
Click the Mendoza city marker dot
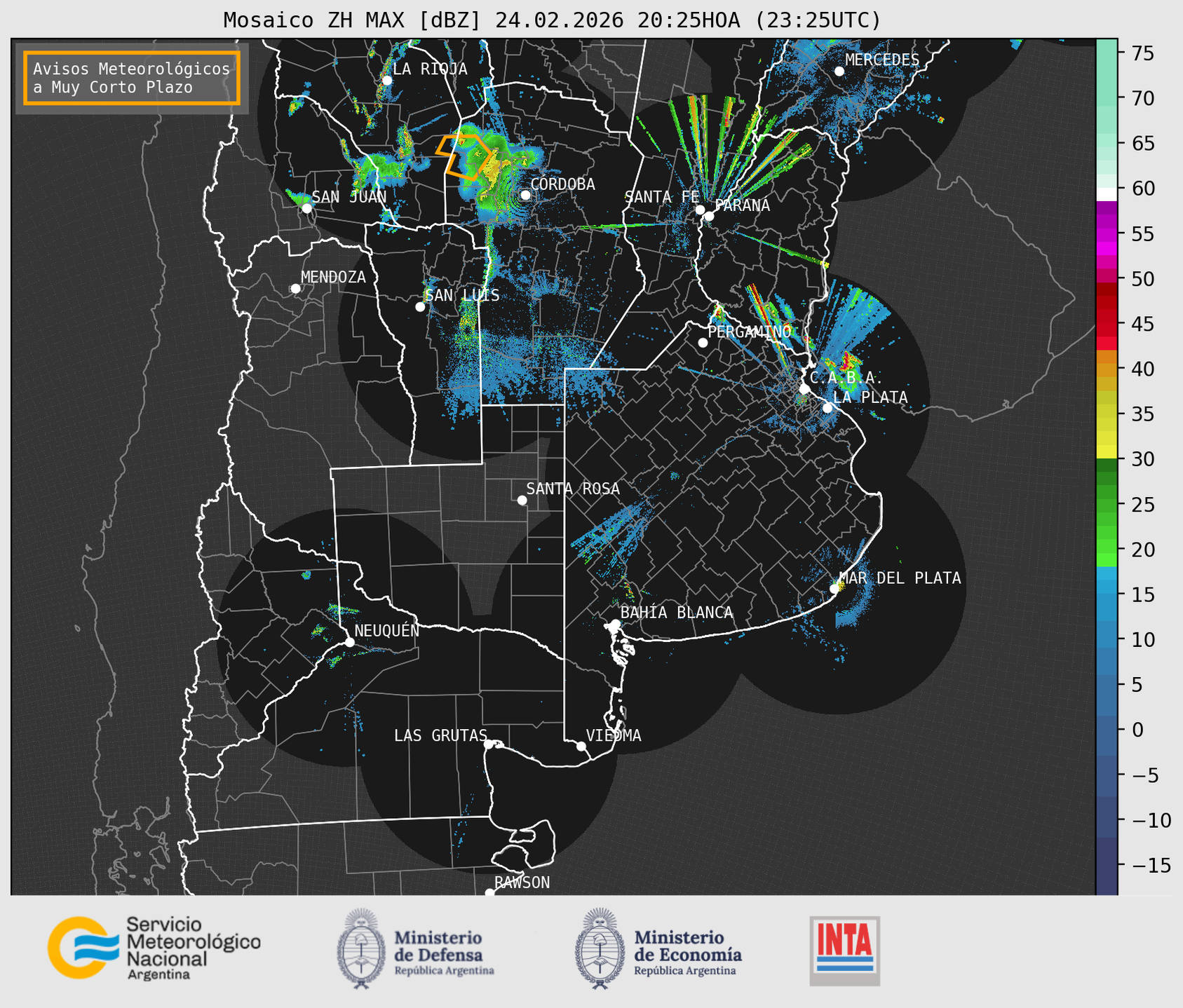point(295,289)
